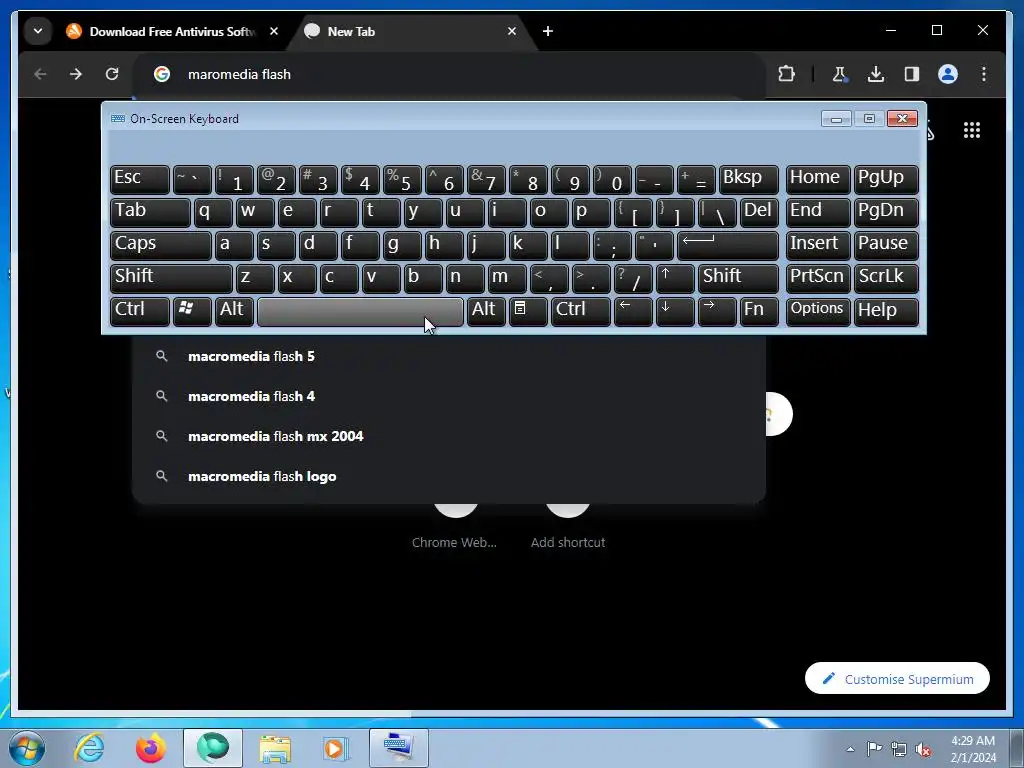
Task: Toggle the left Alt key
Action: click(234, 312)
